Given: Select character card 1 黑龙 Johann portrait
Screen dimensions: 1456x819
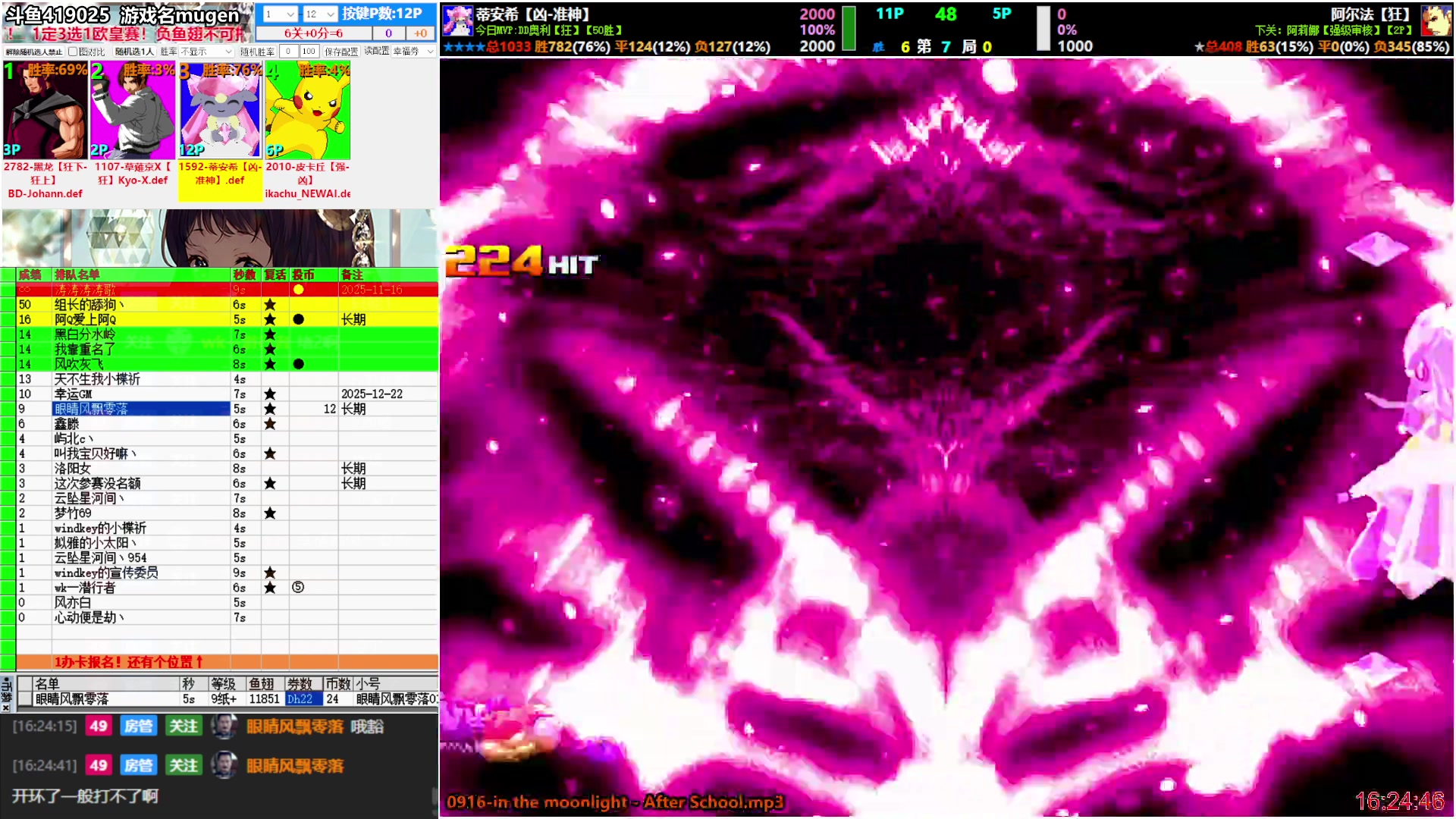Looking at the screenshot, I should 45,110.
